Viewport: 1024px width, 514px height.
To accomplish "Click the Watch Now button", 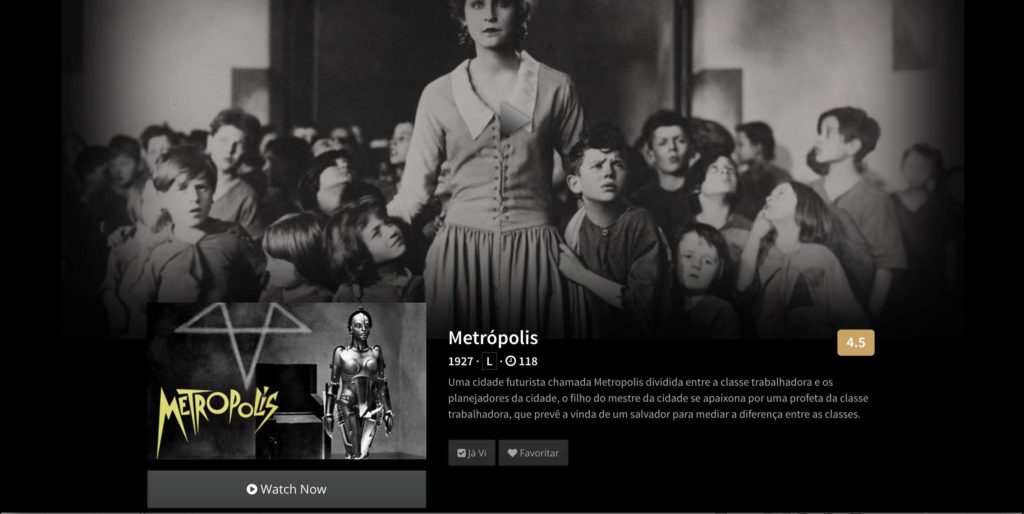I will pos(287,489).
